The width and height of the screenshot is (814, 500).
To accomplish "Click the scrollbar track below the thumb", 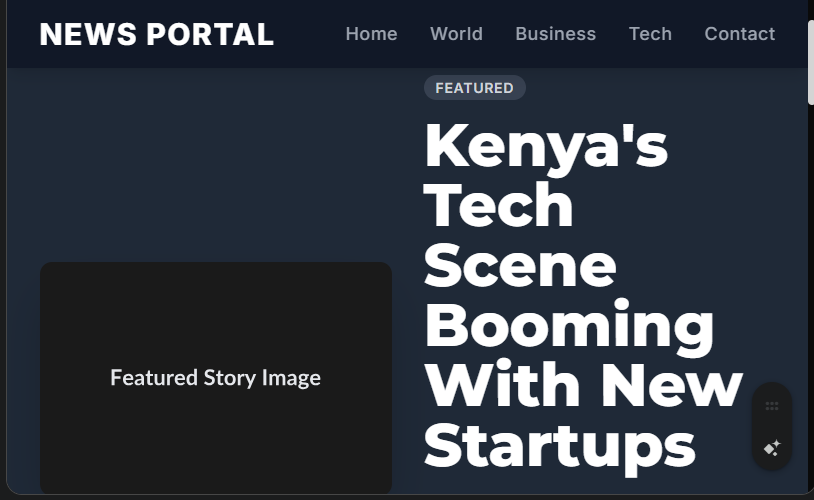I will (810, 300).
